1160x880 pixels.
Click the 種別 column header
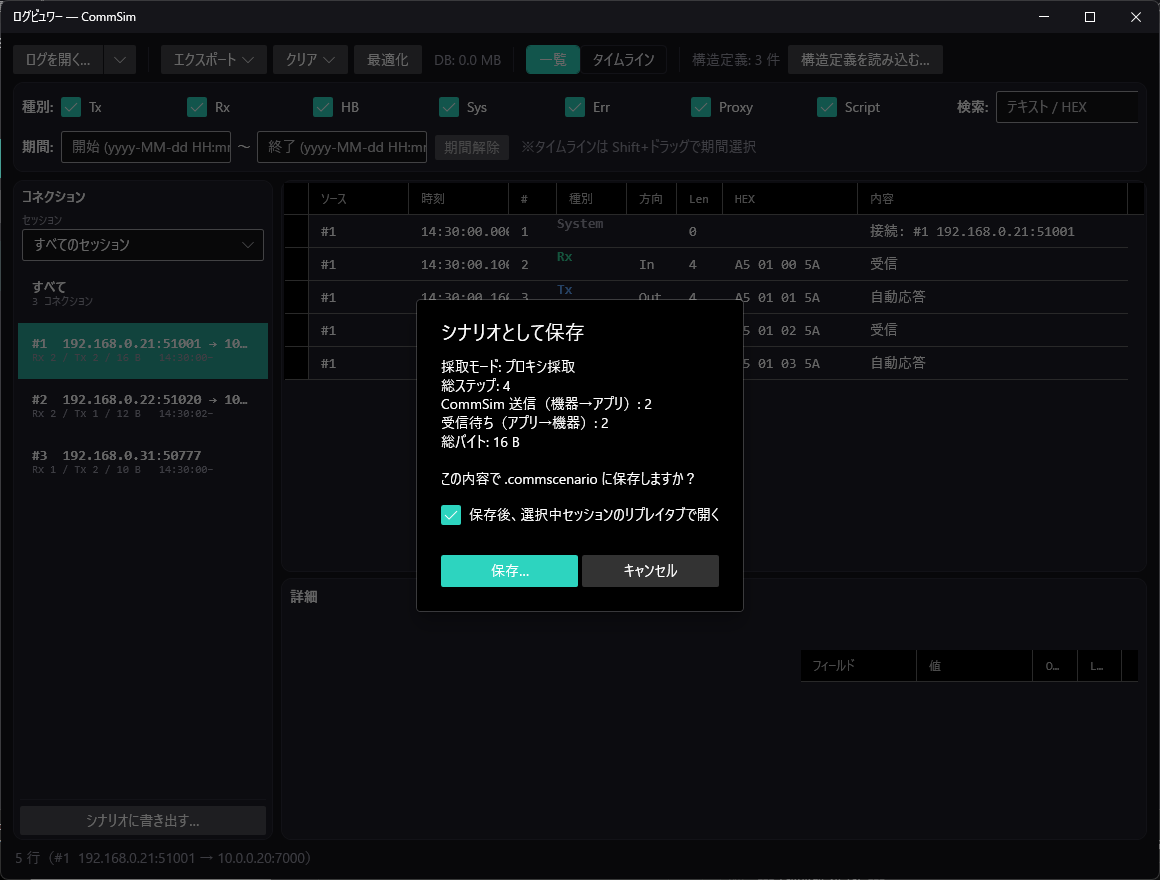591,199
